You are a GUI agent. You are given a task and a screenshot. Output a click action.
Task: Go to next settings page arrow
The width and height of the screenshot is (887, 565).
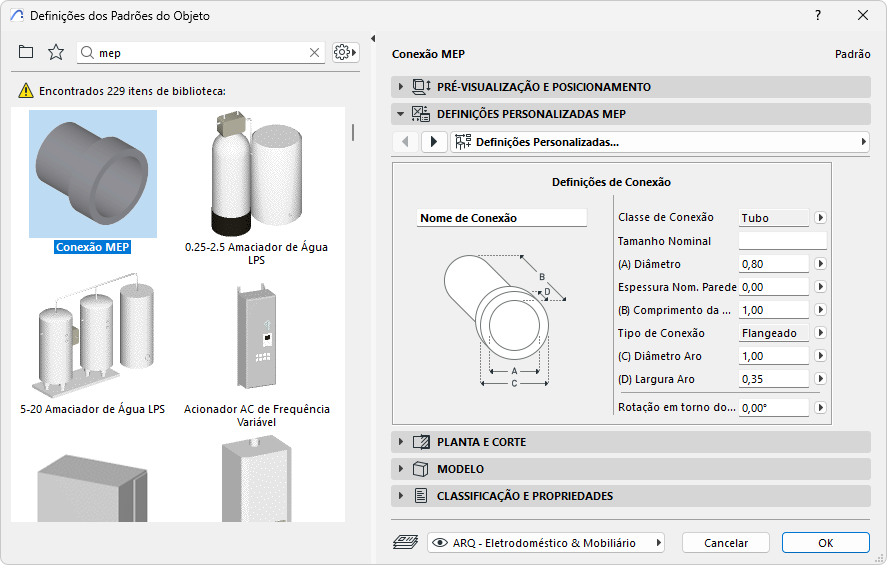[433, 142]
